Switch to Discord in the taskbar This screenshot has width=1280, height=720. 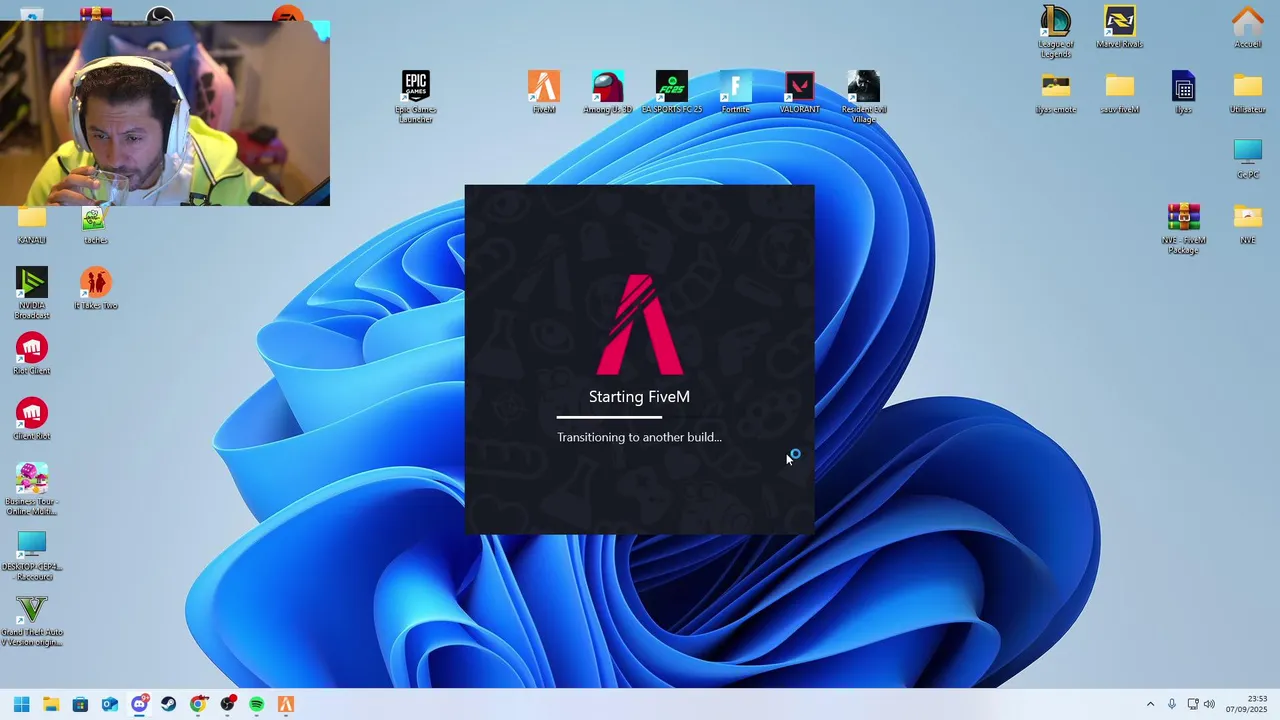139,704
